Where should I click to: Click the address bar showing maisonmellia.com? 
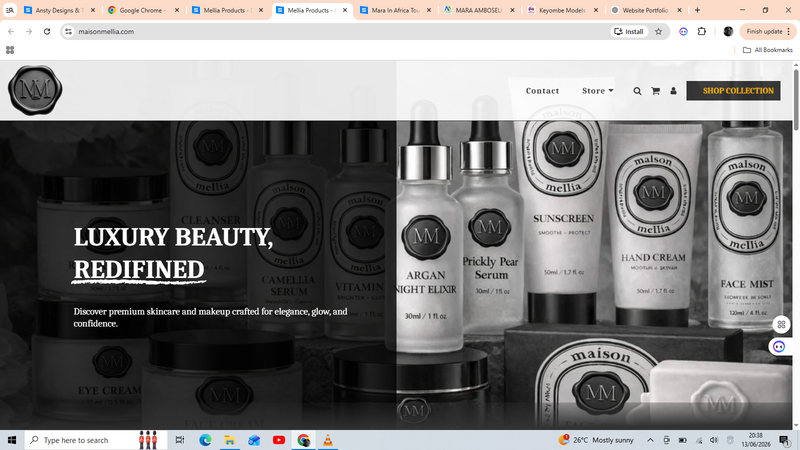click(337, 32)
